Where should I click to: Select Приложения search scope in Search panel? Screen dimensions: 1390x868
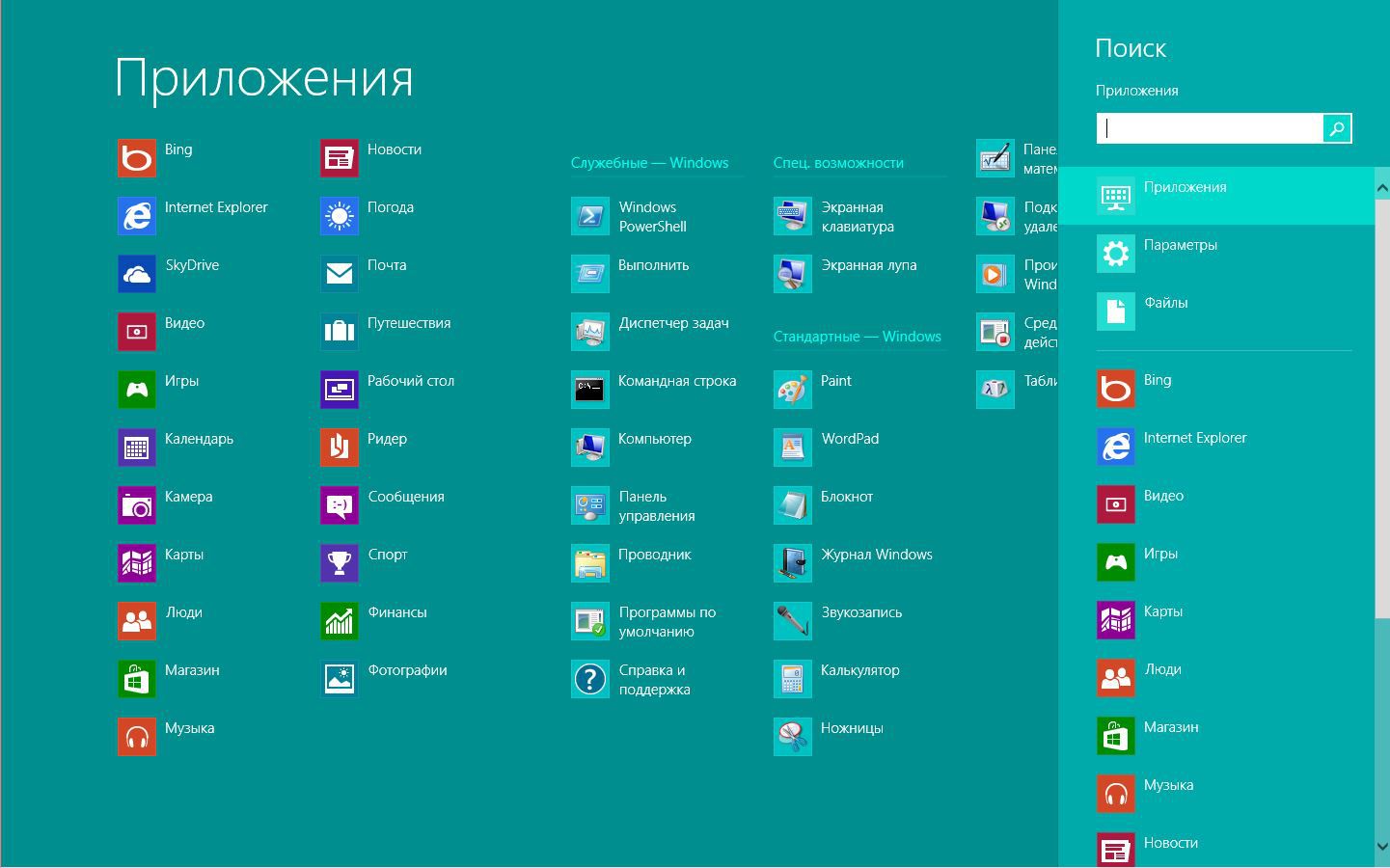tap(1216, 196)
